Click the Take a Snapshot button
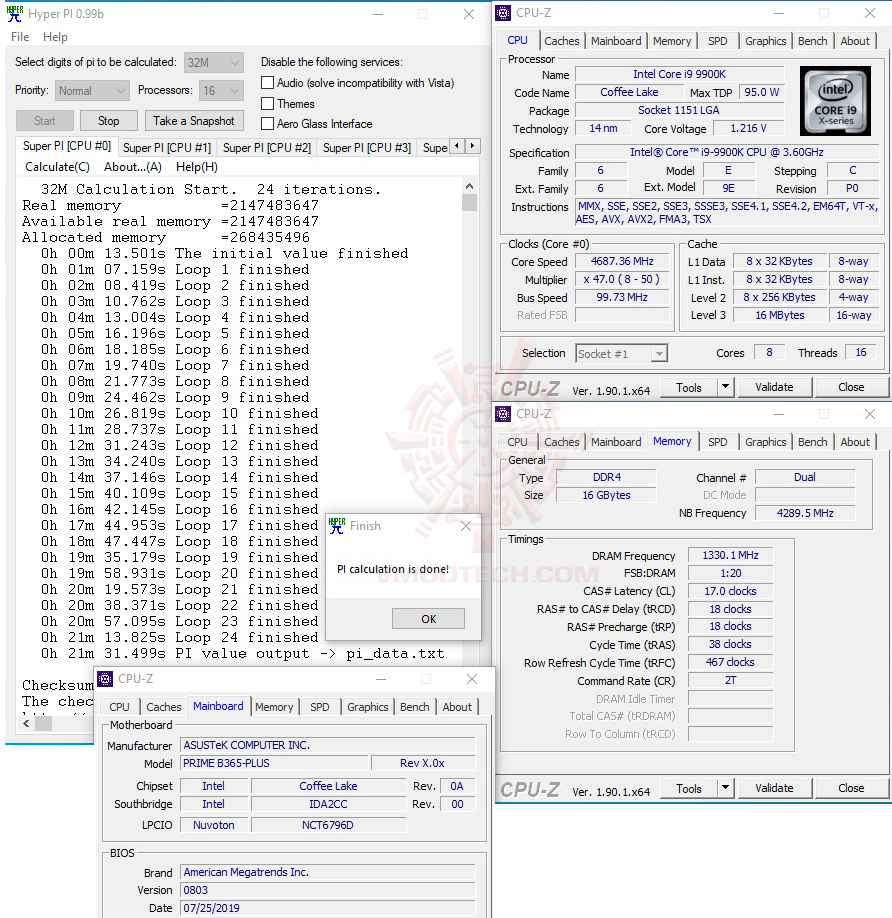This screenshot has width=892, height=918. pyautogui.click(x=193, y=120)
